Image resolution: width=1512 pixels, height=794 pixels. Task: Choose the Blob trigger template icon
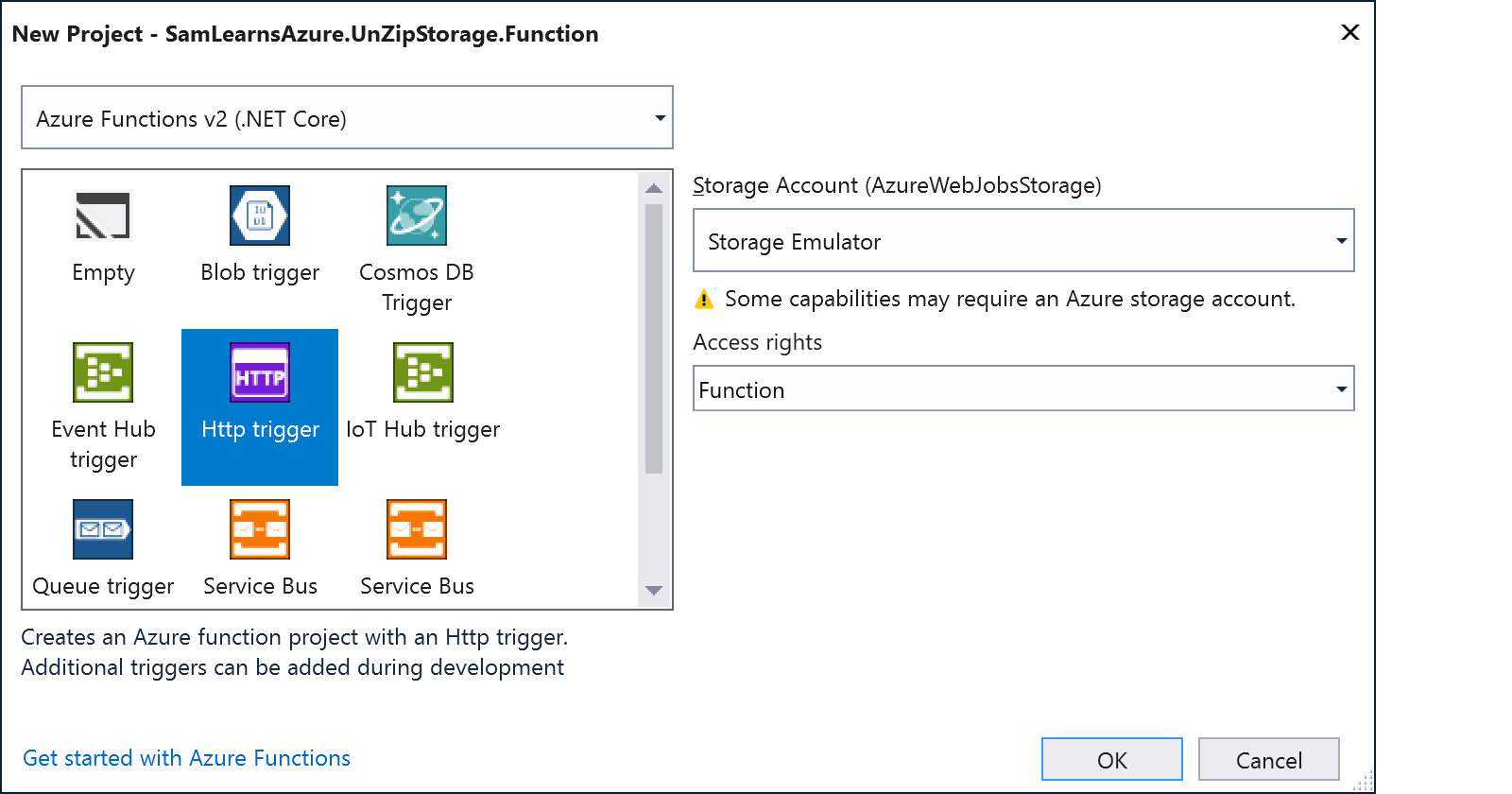(260, 216)
